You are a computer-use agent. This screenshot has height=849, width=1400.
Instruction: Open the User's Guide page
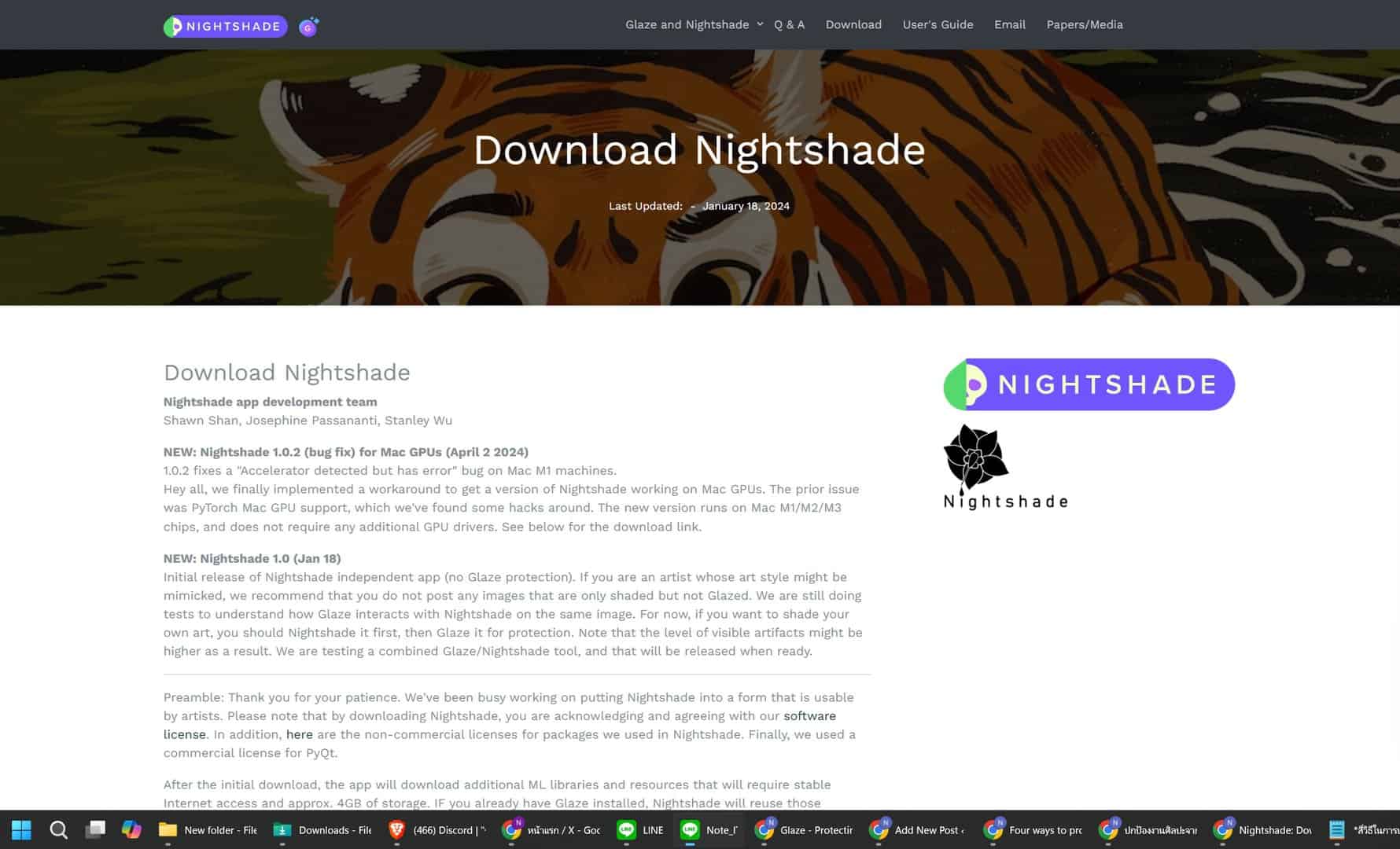pyautogui.click(x=938, y=24)
